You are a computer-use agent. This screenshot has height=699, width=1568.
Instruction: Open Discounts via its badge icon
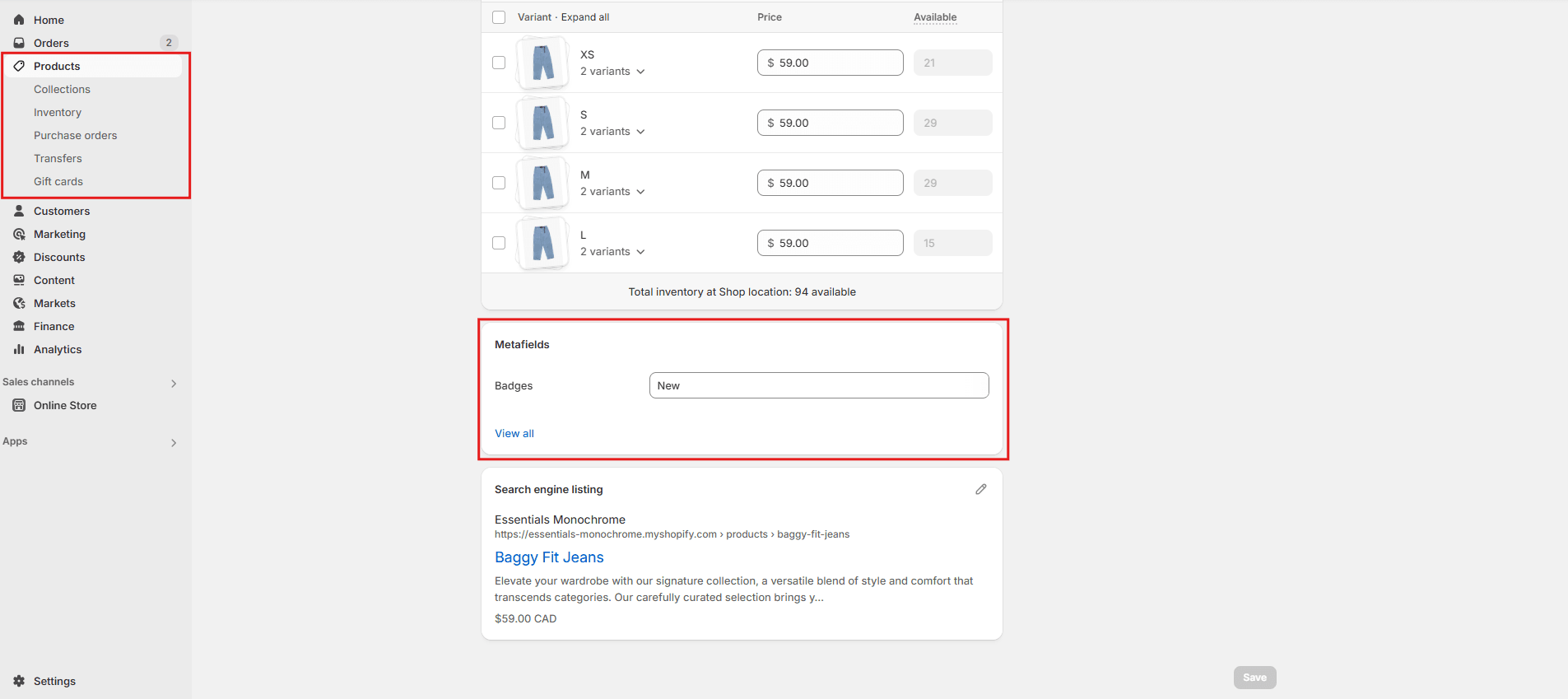[x=19, y=257]
